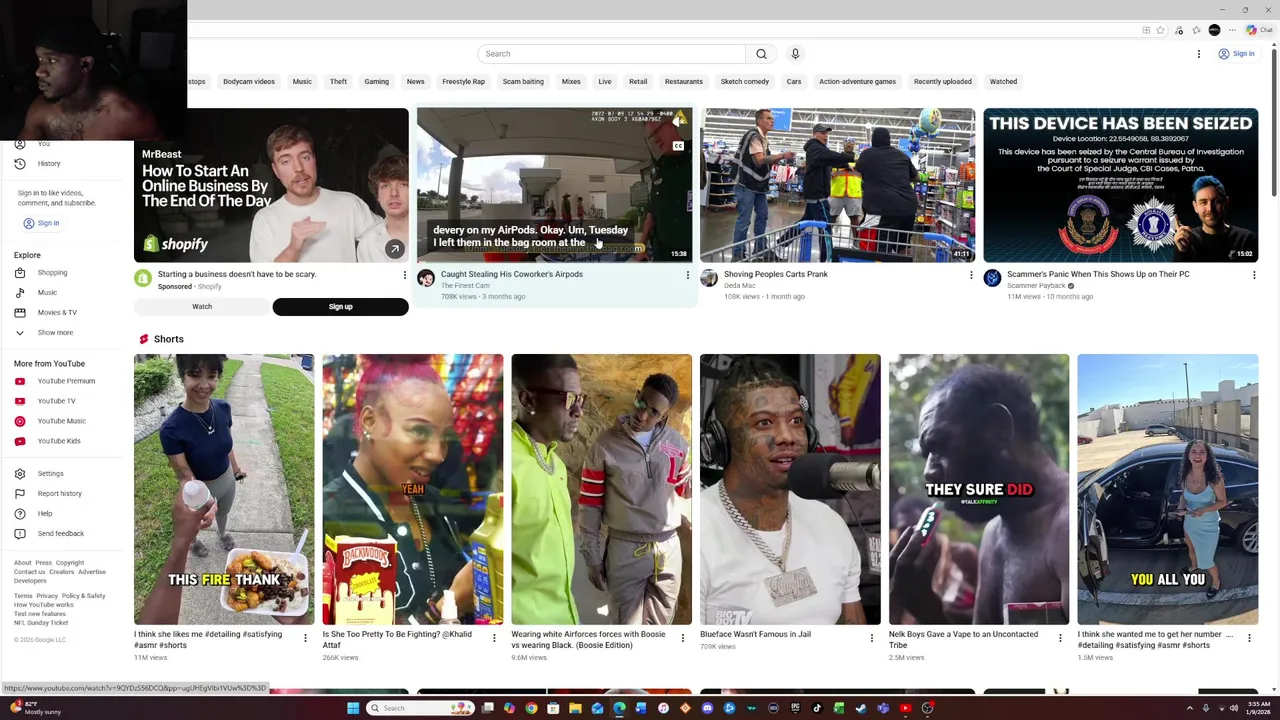Open YouTube settings three-dot menu near Sign in
The height and width of the screenshot is (720, 1280).
point(1198,54)
